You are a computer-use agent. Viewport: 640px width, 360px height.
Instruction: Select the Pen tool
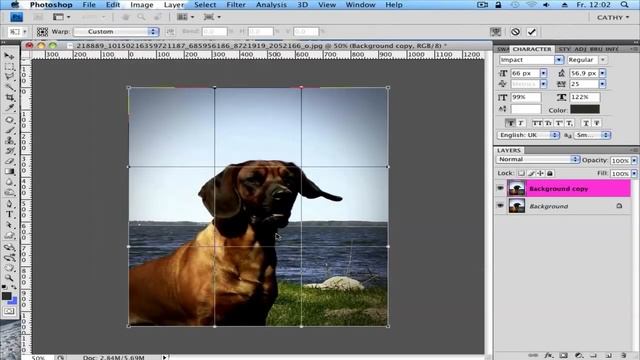click(9, 204)
